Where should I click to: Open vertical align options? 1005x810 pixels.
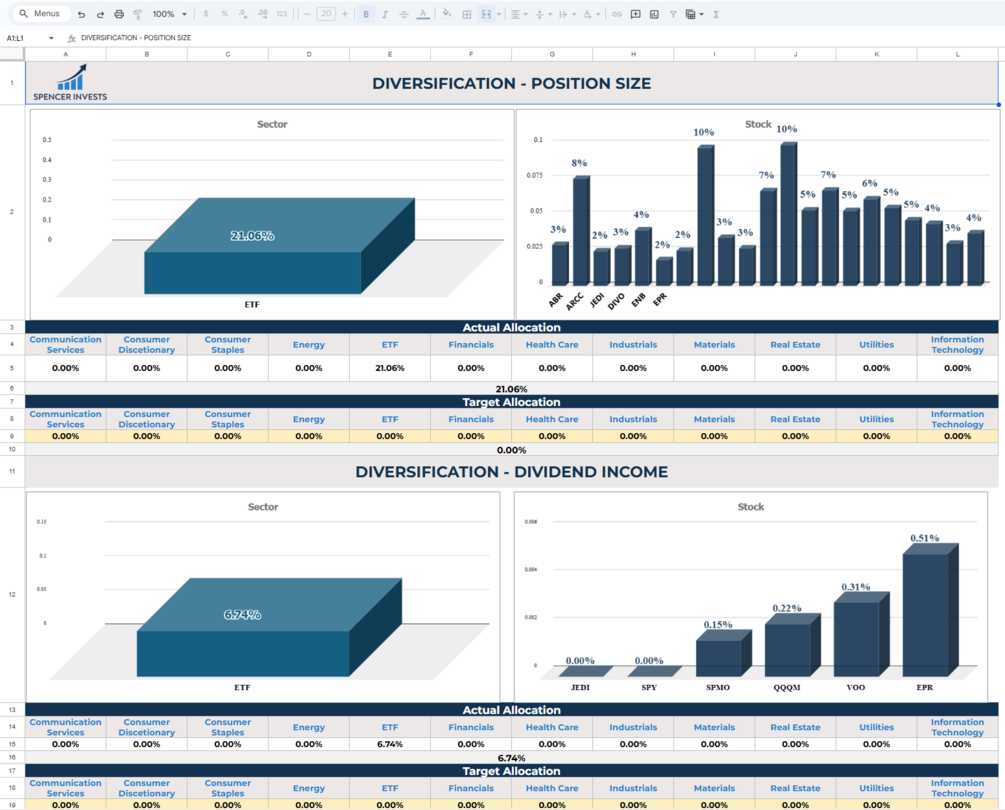(x=543, y=14)
